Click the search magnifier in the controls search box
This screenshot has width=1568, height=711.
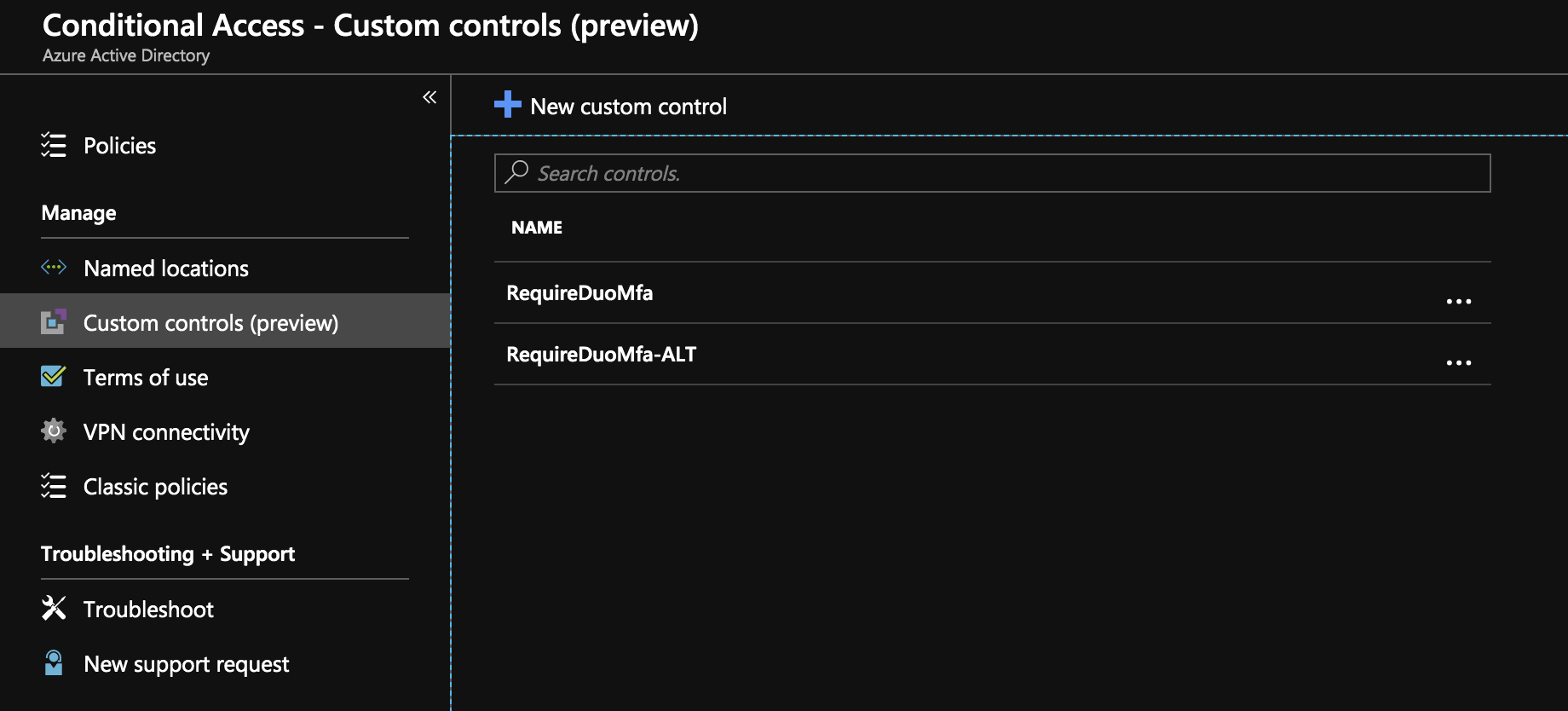tap(516, 172)
